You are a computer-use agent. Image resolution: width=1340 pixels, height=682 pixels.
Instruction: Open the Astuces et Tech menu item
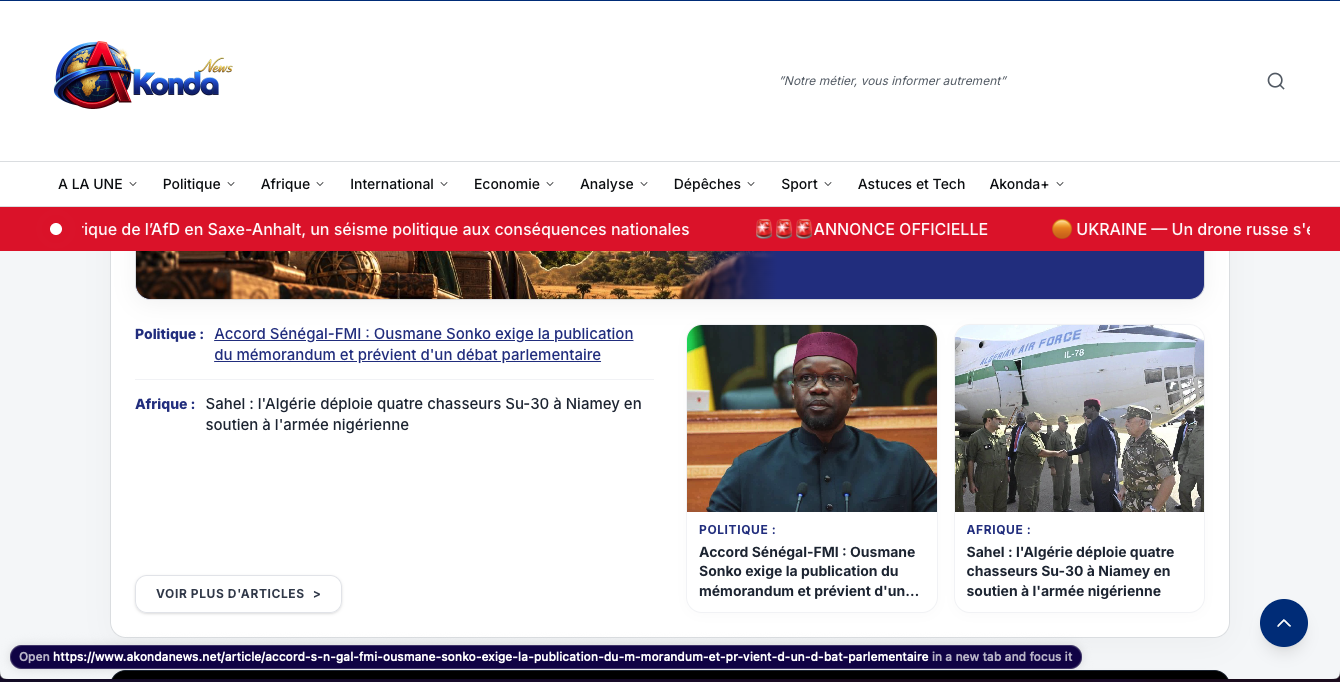[x=911, y=184]
